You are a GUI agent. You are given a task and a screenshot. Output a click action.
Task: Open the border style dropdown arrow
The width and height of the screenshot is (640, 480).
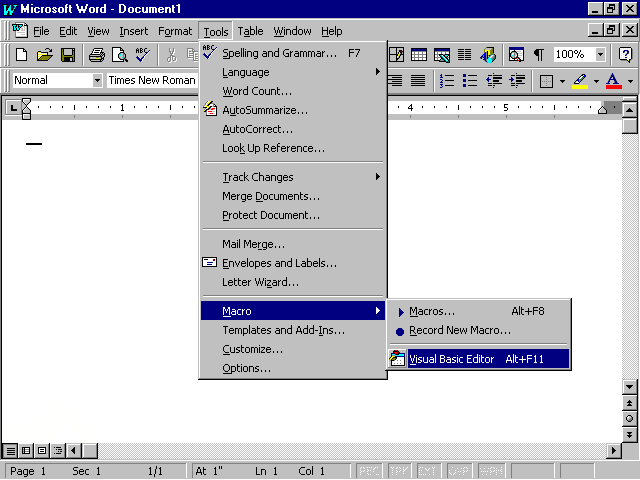(x=562, y=81)
